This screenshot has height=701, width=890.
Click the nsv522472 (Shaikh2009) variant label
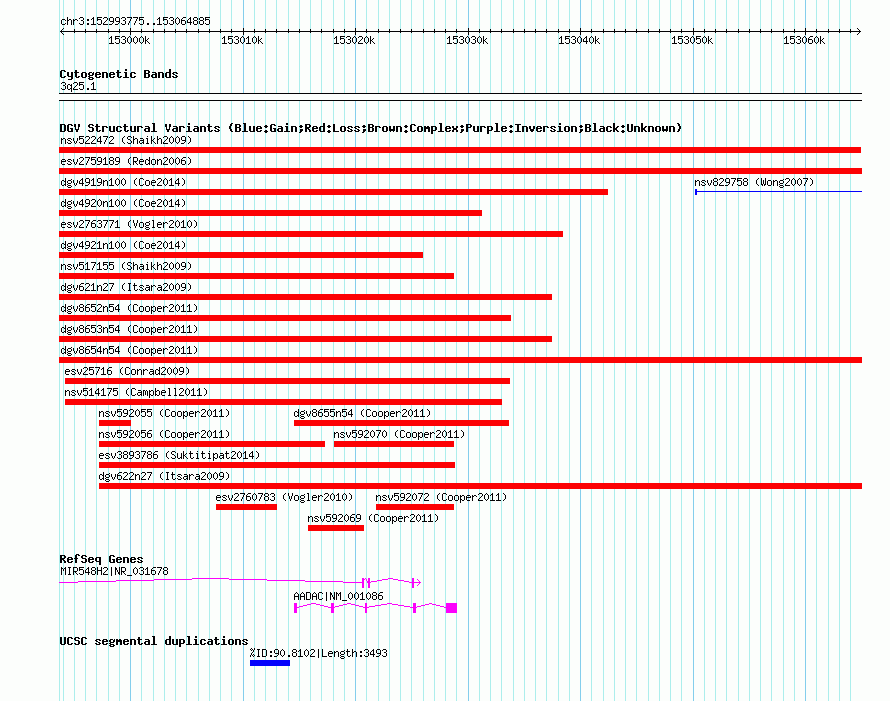(x=126, y=140)
